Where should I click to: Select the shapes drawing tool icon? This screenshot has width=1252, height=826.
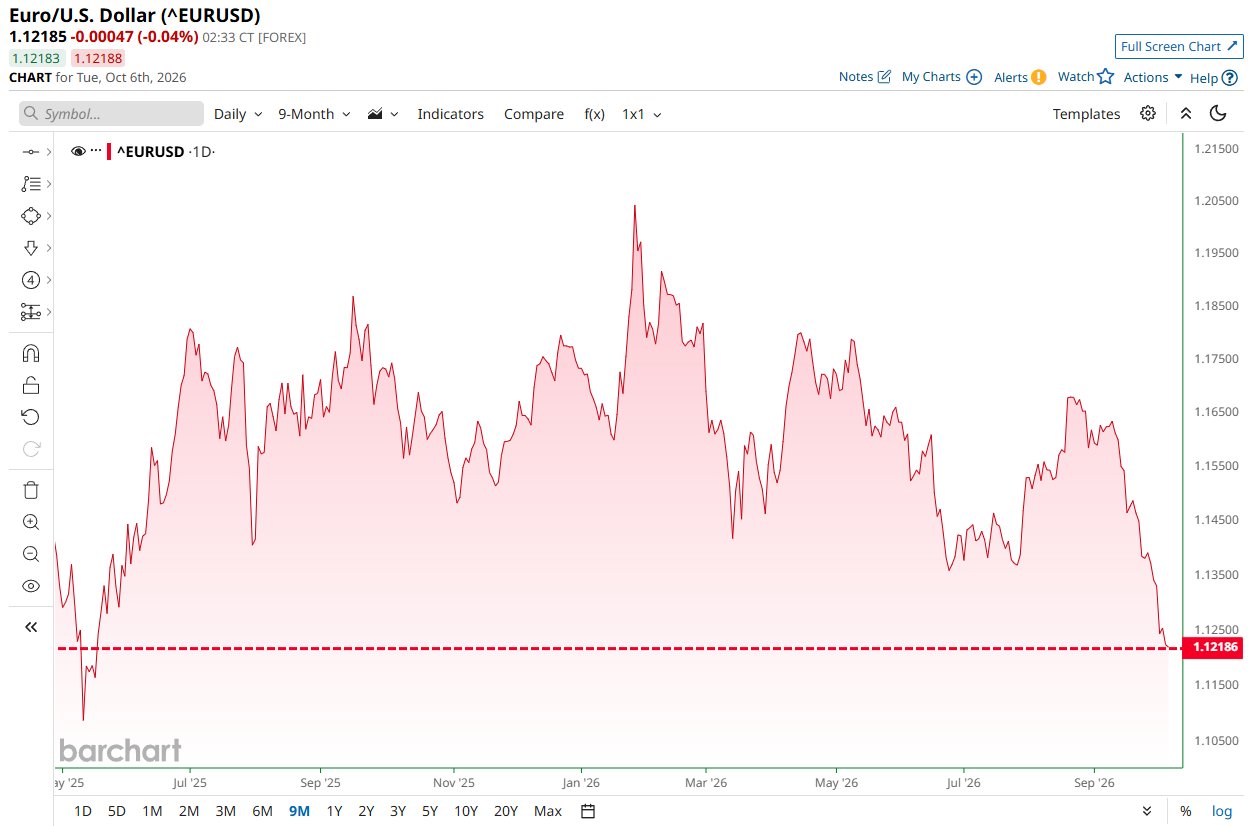pos(30,216)
